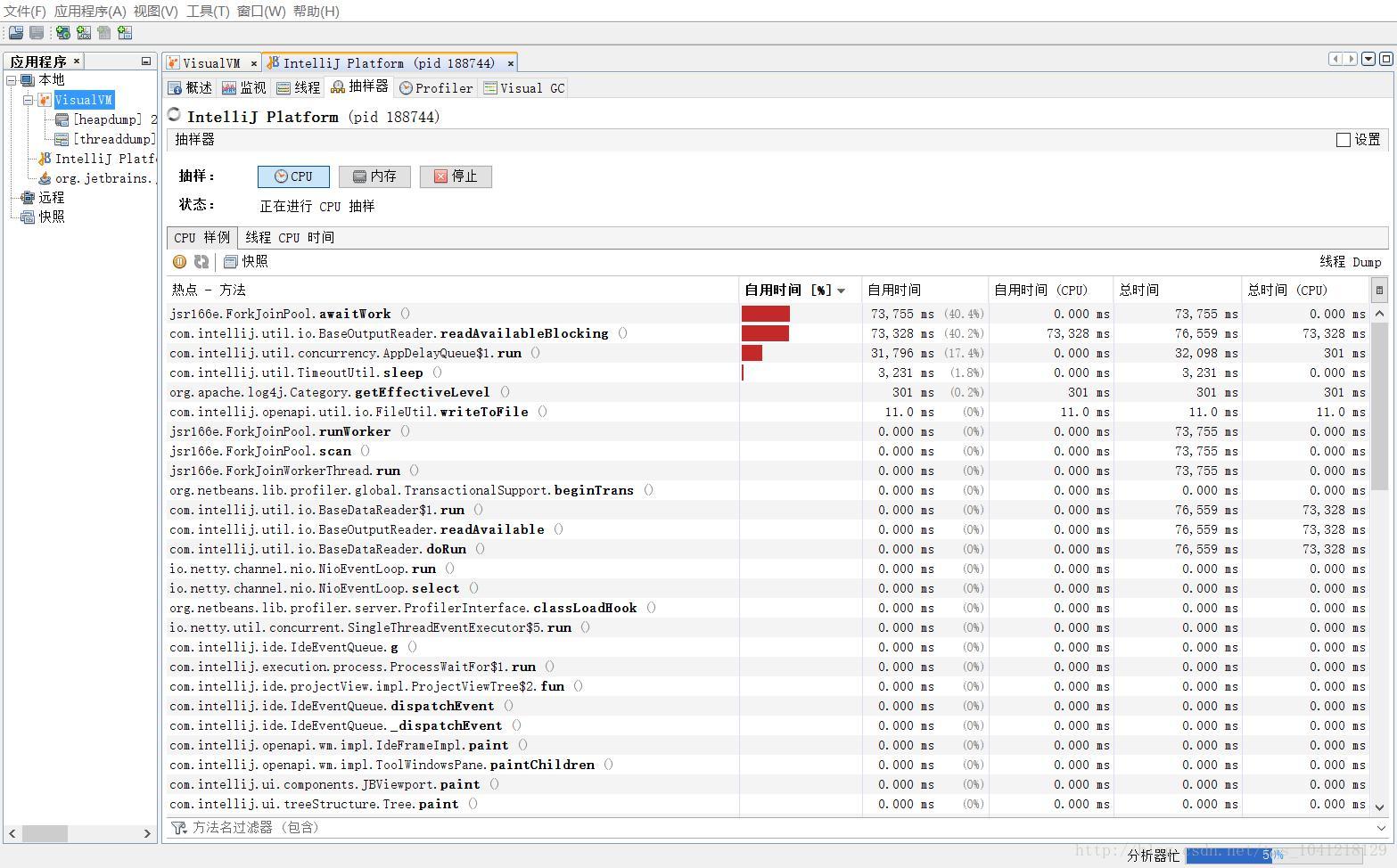Open the 视图(V) menu
Image resolution: width=1397 pixels, height=868 pixels.
tap(155, 11)
